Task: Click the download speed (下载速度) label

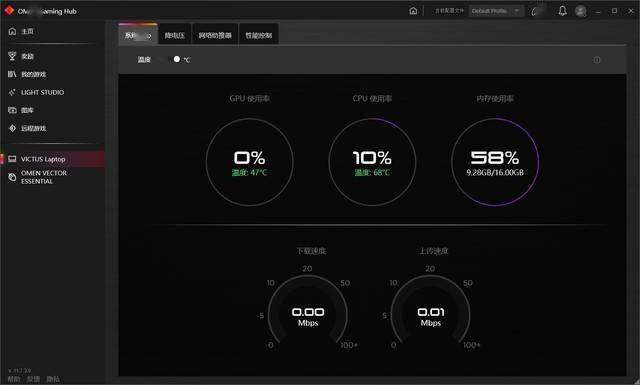Action: (x=311, y=251)
